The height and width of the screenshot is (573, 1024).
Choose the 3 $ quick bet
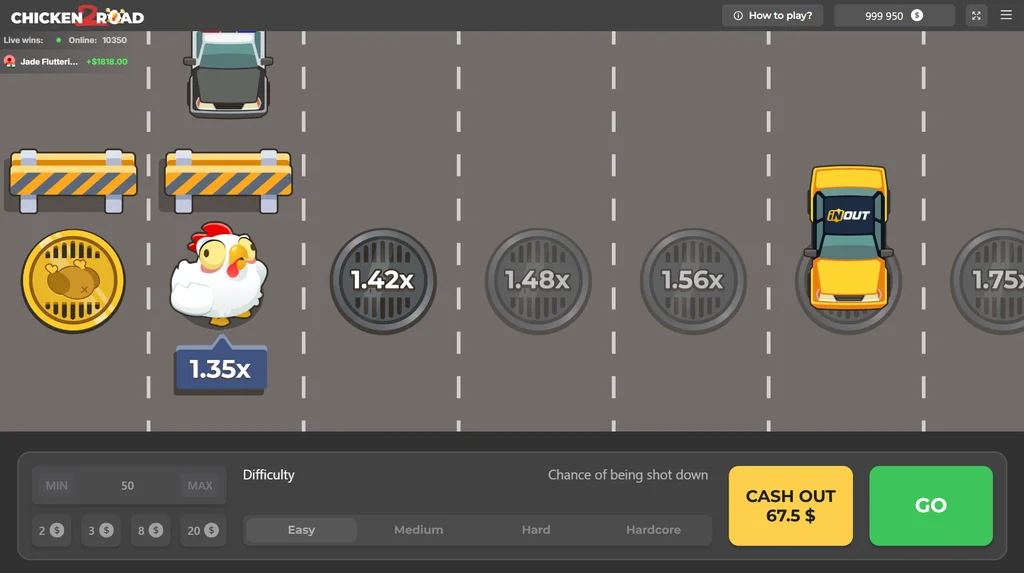tap(101, 531)
